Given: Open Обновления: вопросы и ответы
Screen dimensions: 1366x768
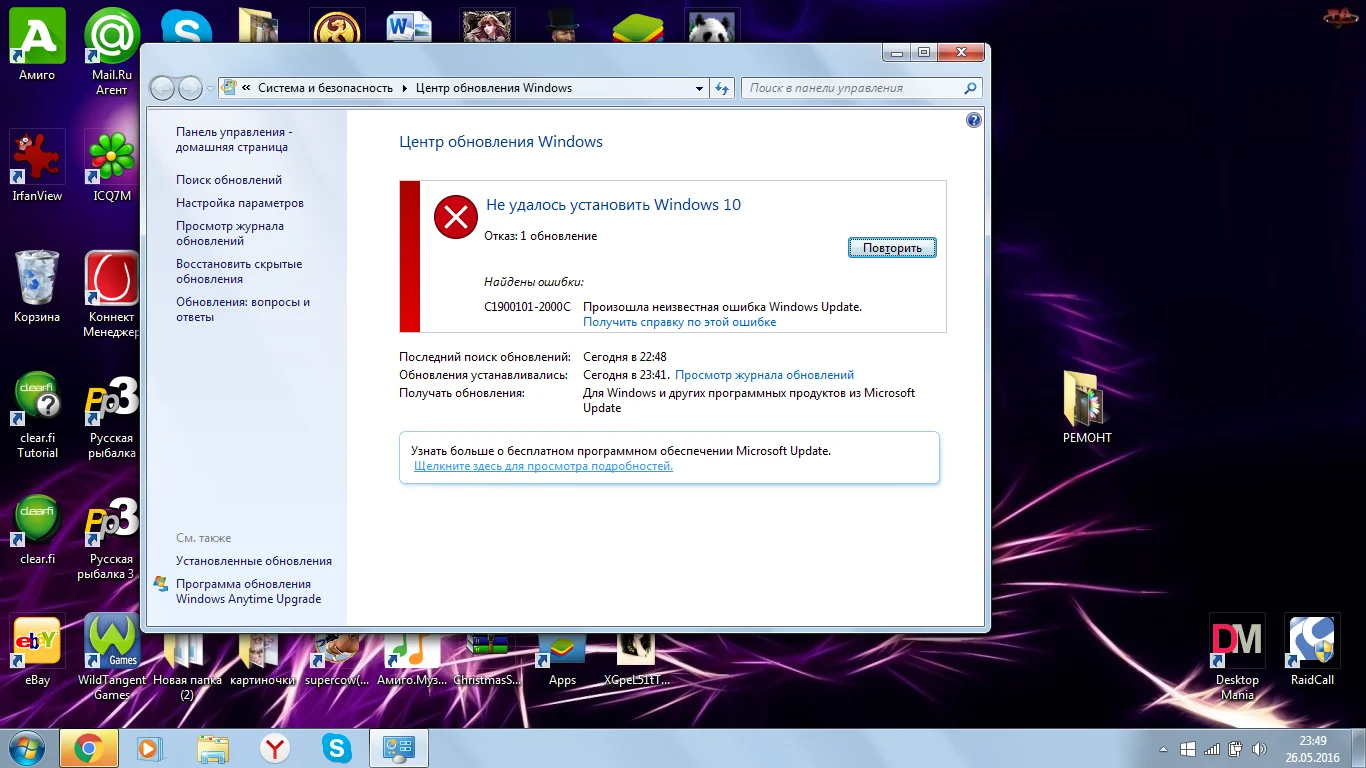Looking at the screenshot, I should [243, 309].
